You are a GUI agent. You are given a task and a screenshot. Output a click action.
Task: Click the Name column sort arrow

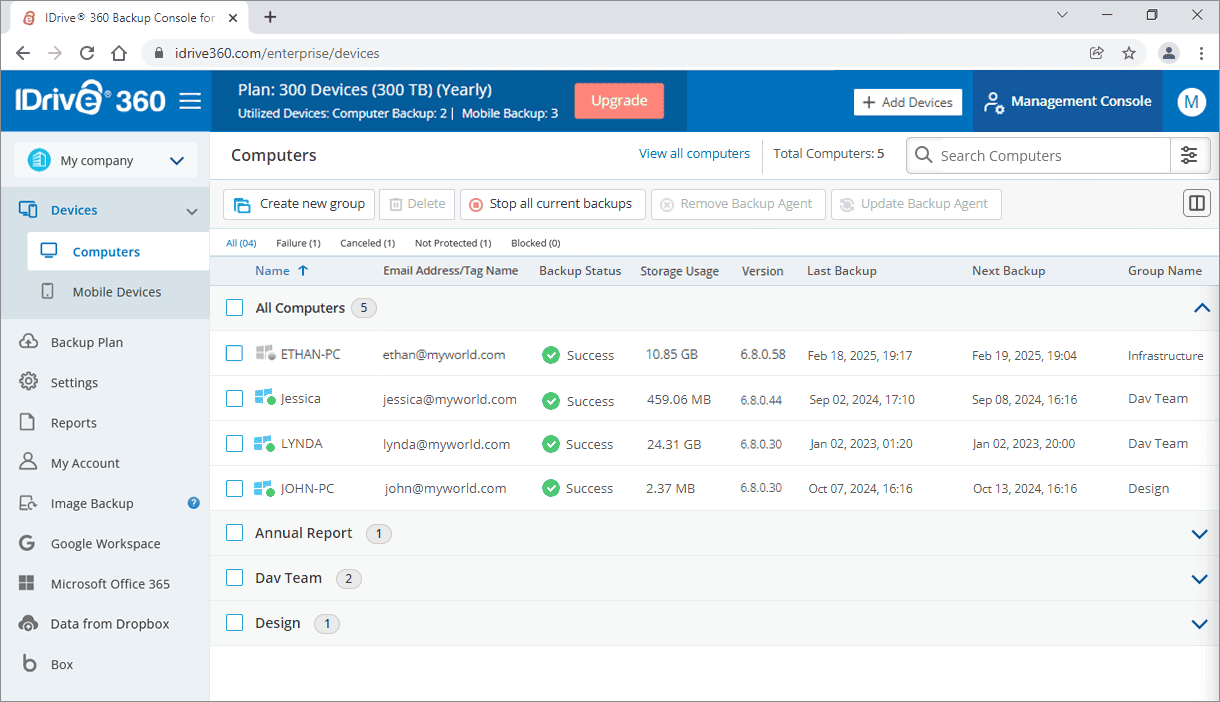click(303, 270)
